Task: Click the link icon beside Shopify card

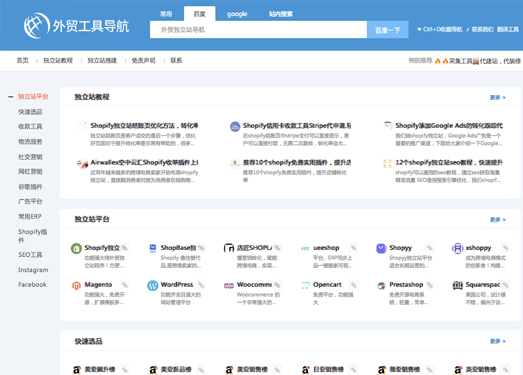Action: [x=125, y=248]
